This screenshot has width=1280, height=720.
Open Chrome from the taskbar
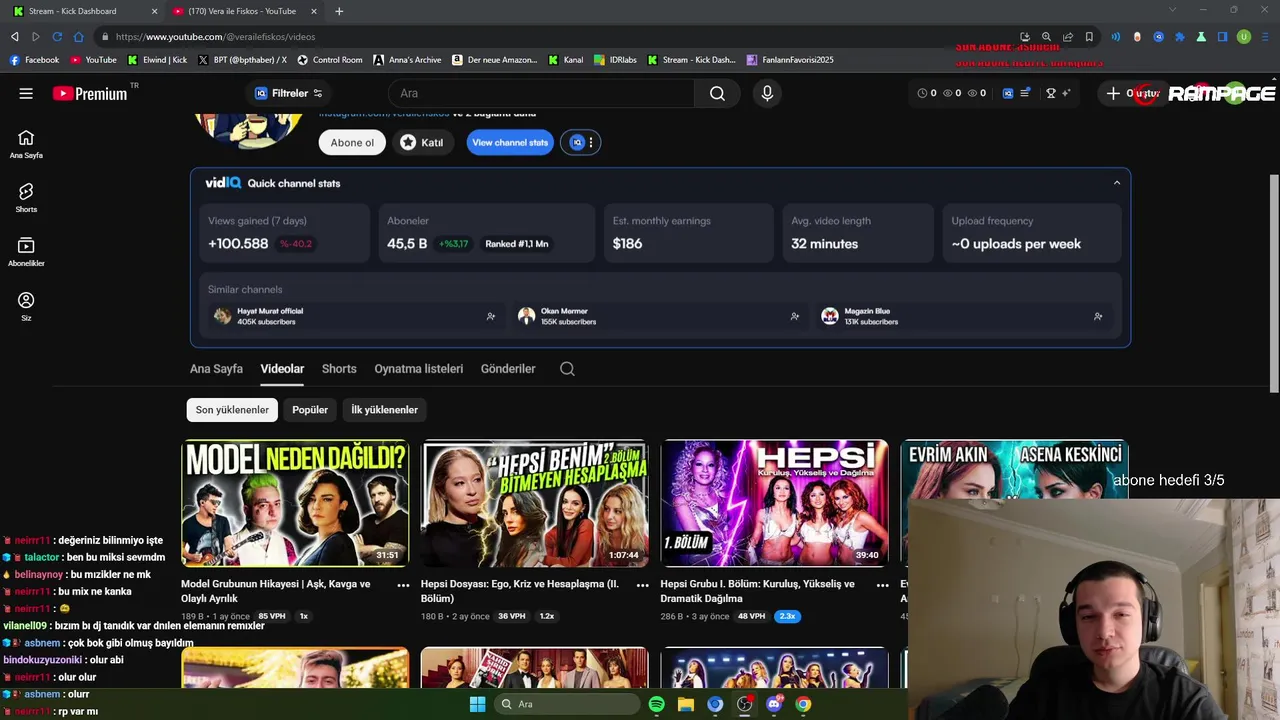tap(803, 704)
